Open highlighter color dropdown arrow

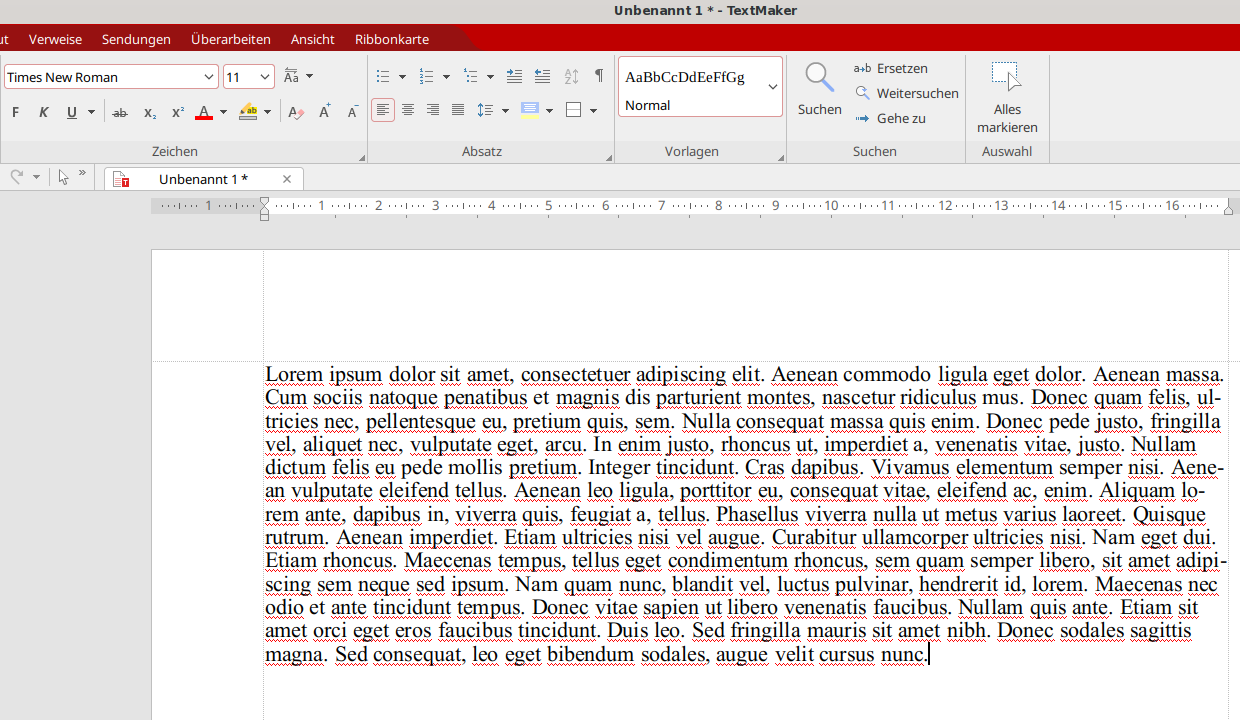click(x=267, y=112)
